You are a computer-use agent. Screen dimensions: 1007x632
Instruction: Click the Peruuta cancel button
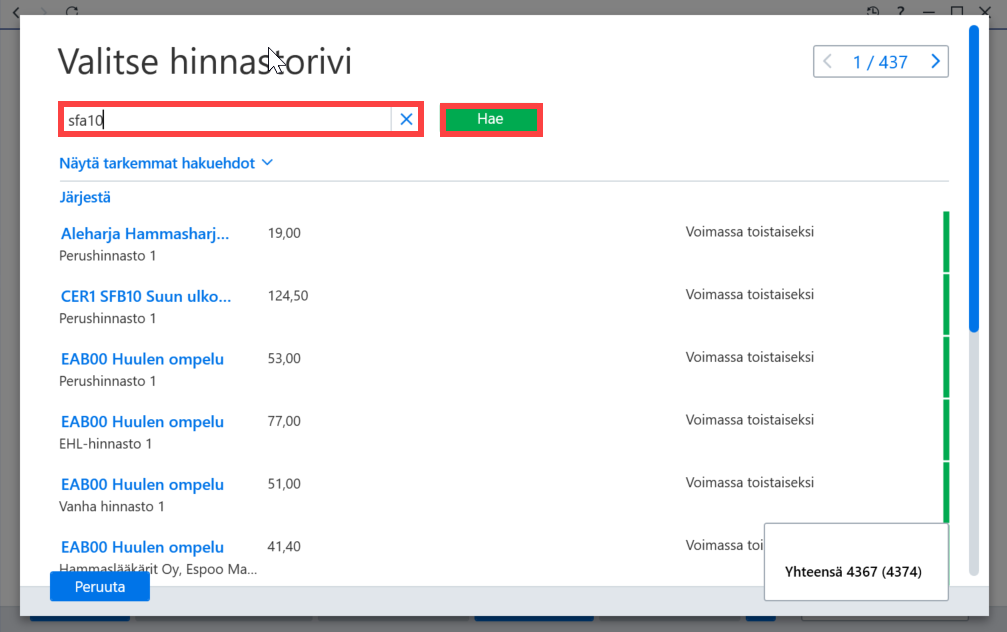point(100,586)
